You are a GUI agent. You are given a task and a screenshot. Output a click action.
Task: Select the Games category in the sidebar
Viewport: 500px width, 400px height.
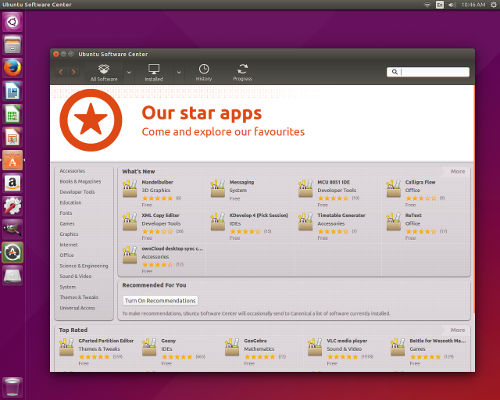click(67, 224)
